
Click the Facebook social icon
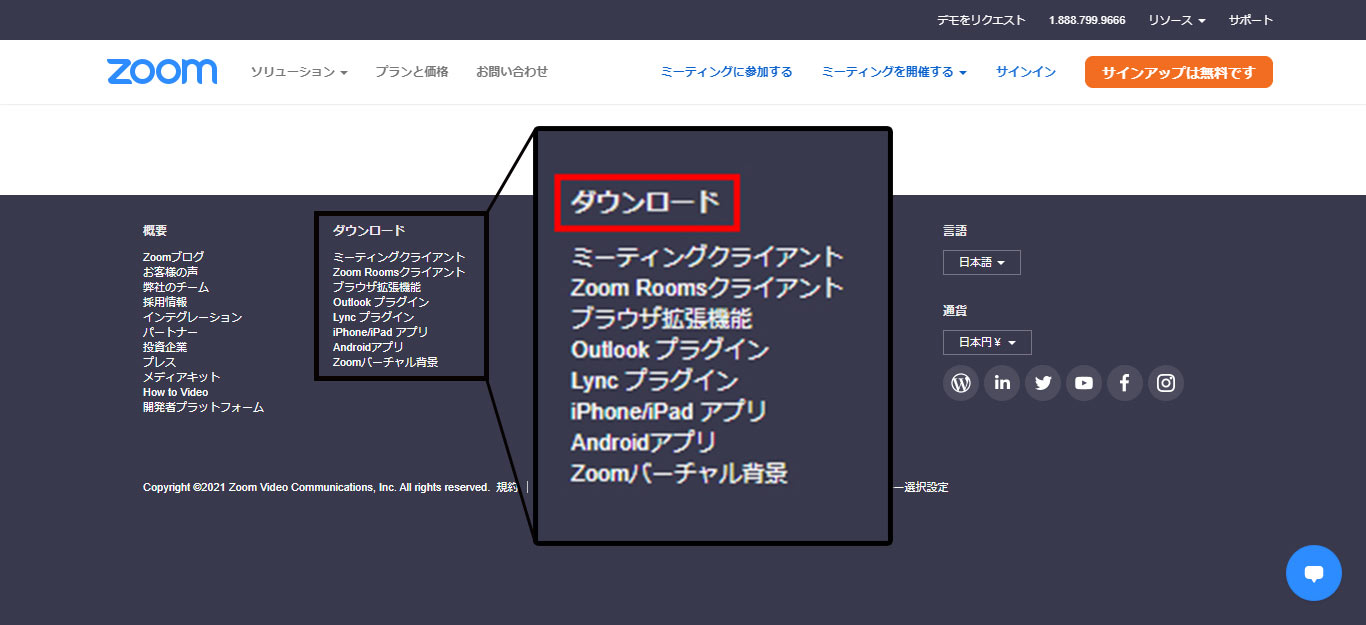click(x=1125, y=383)
